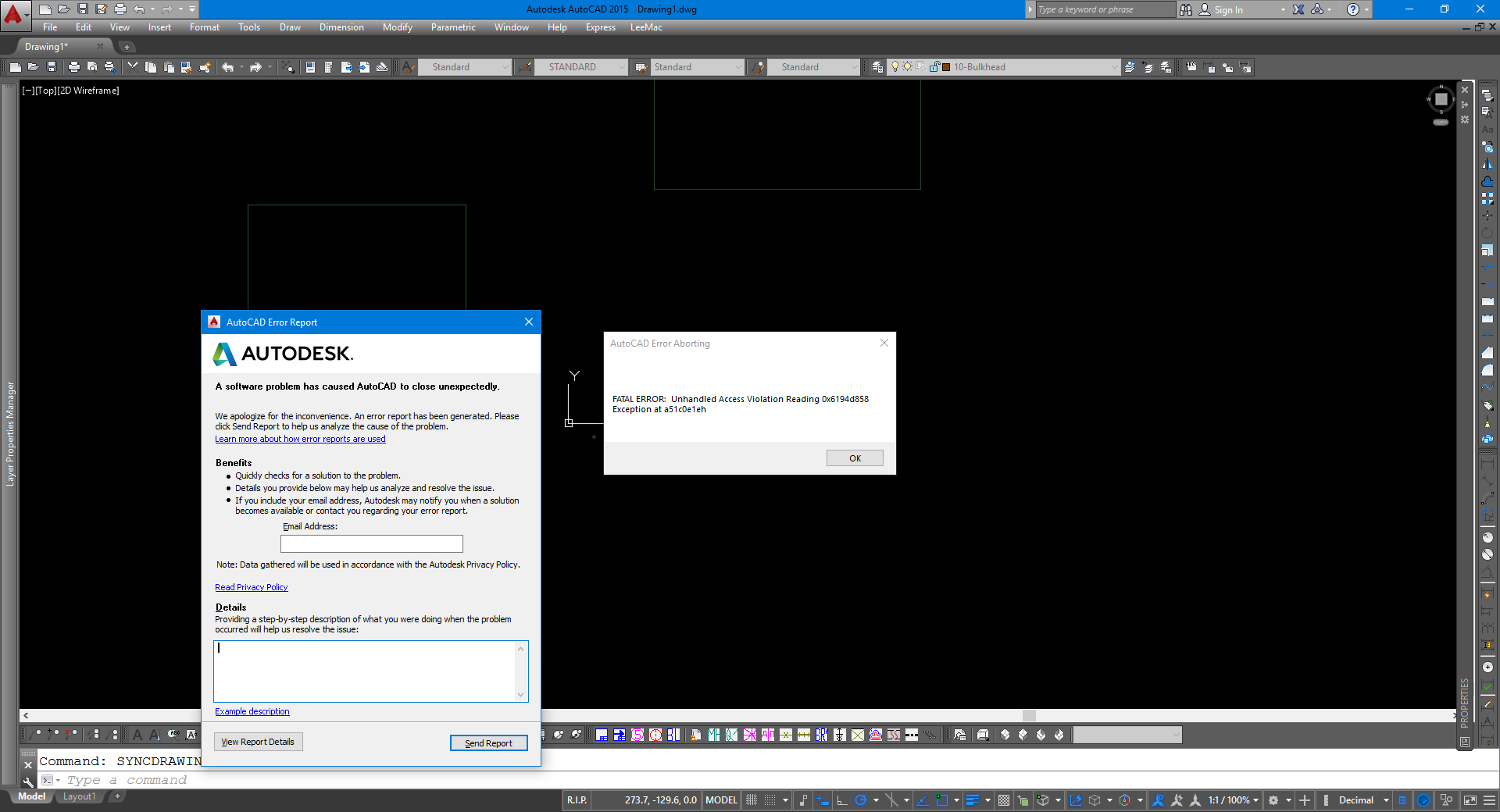Viewport: 1500px width, 812px height.
Task: Open the table style Standard dropdown
Action: [x=697, y=67]
